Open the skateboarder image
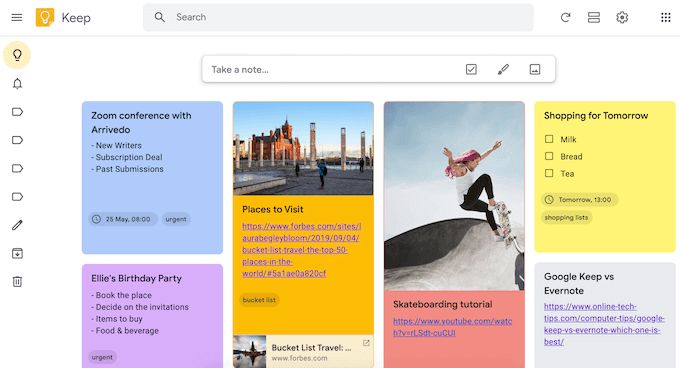This screenshot has height=368, width=680. click(x=454, y=196)
